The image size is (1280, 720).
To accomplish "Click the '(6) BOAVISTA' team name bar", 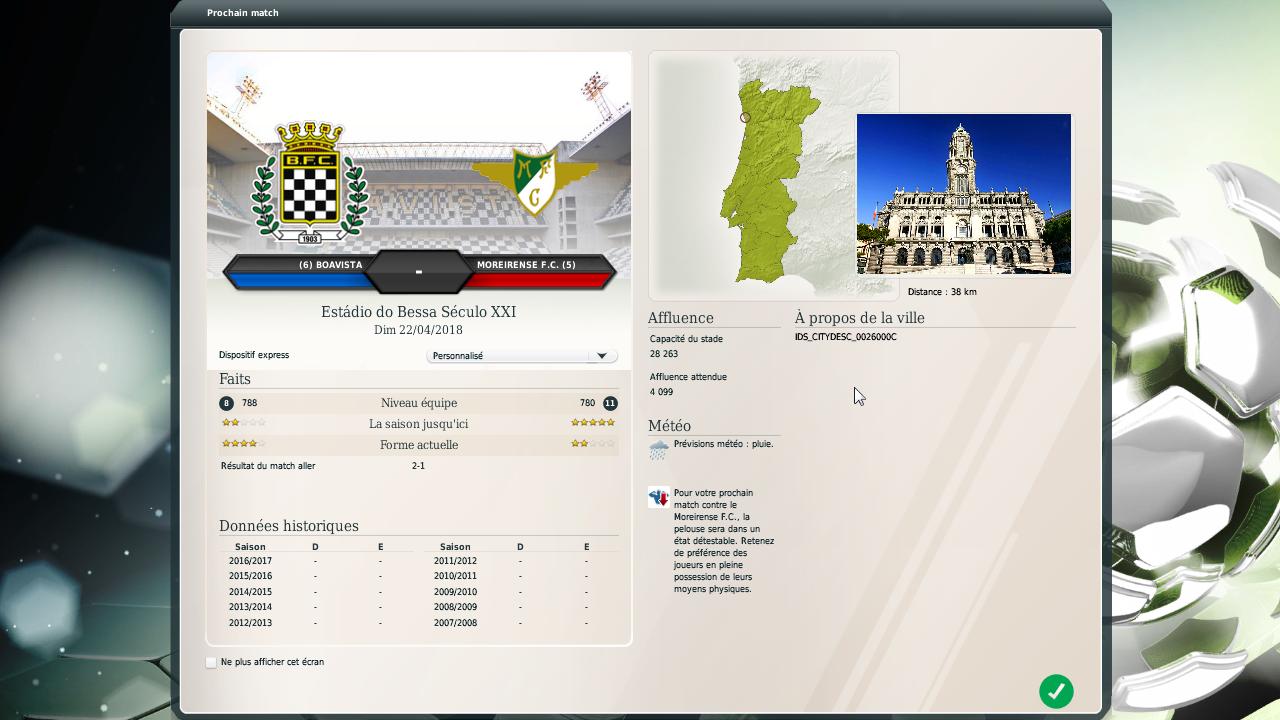I will pyautogui.click(x=330, y=265).
